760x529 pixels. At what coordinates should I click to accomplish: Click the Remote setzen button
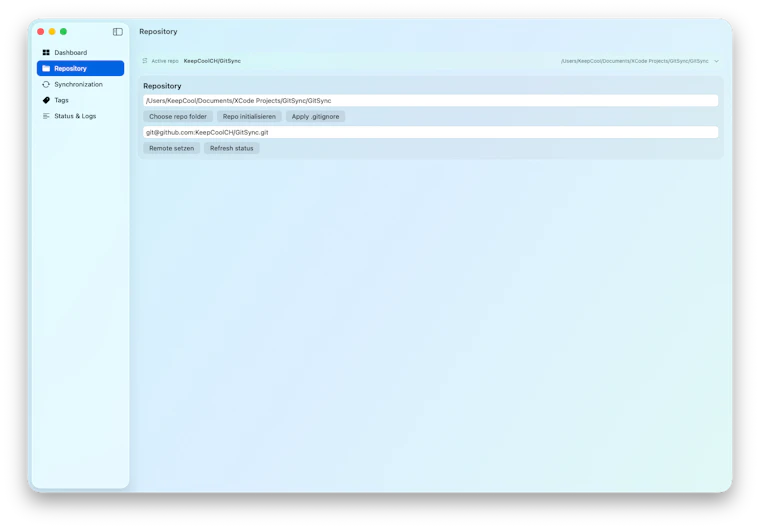[x=172, y=148]
